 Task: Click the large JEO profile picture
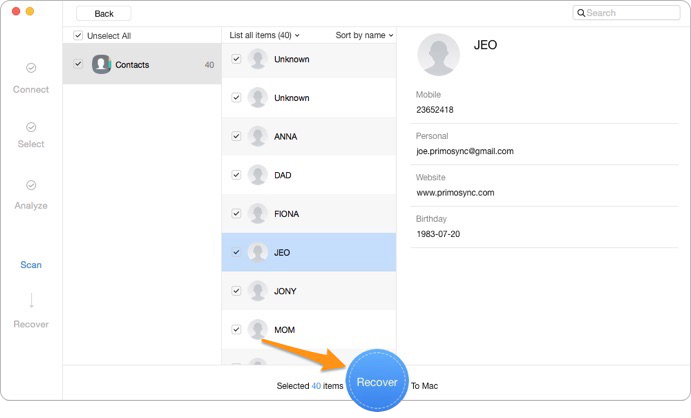(x=438, y=55)
